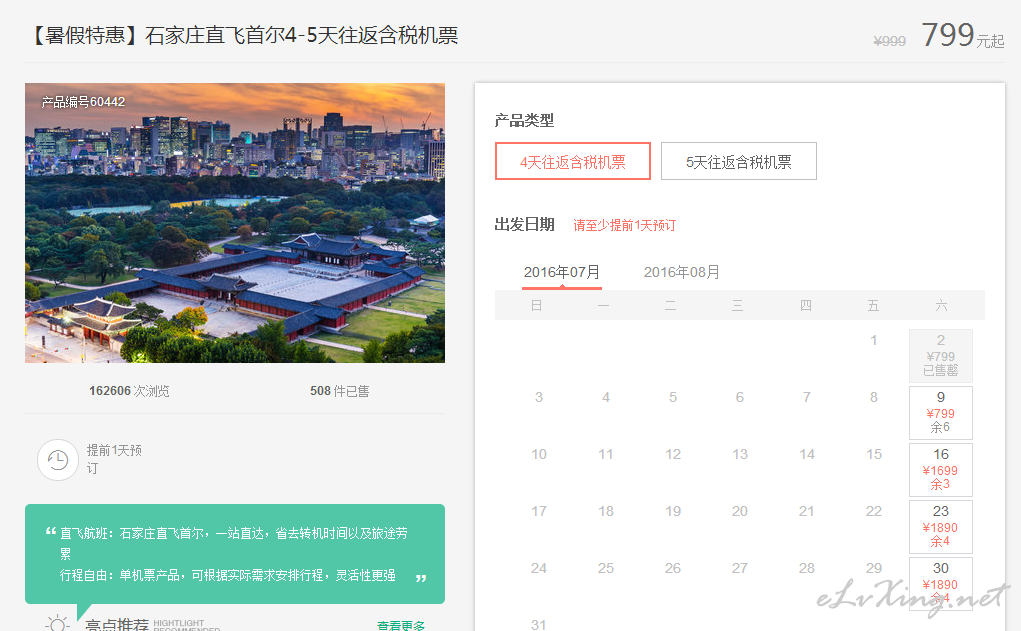Choose July 30 departure date cell
1021x631 pixels.
pos(940,583)
